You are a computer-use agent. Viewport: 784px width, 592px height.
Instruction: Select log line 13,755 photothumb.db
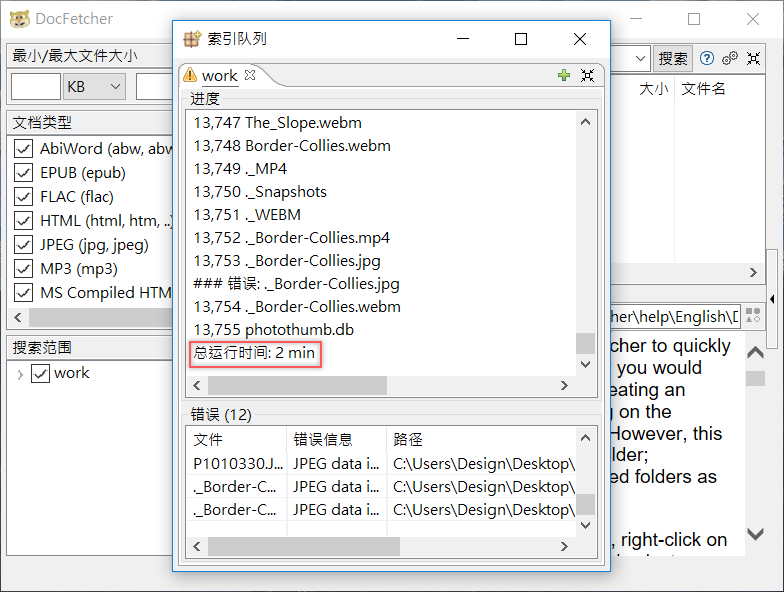click(x=274, y=330)
